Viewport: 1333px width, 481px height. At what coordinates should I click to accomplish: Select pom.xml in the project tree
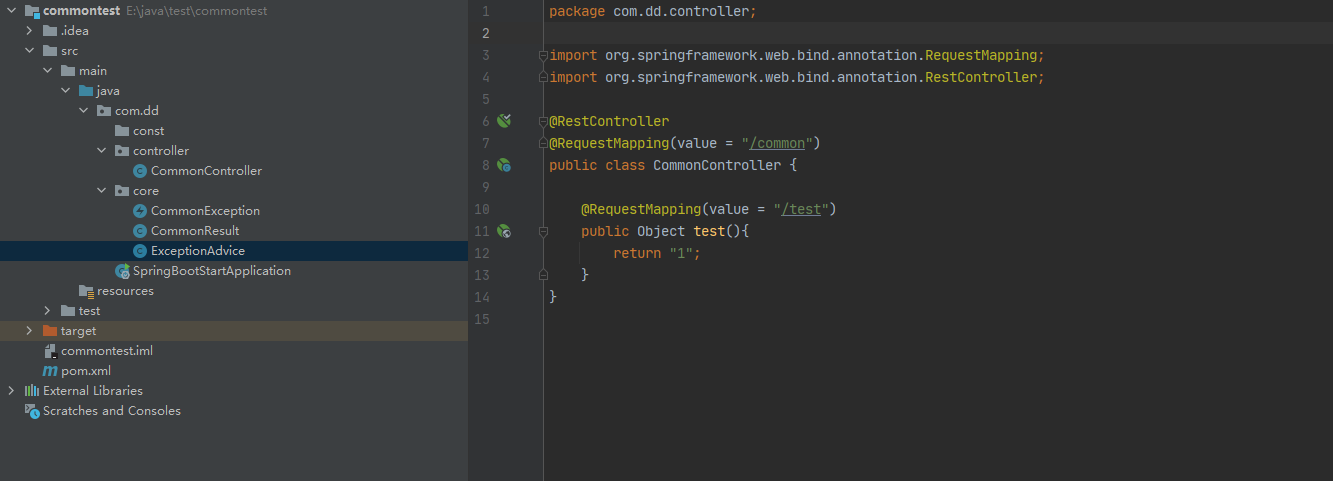click(x=86, y=371)
